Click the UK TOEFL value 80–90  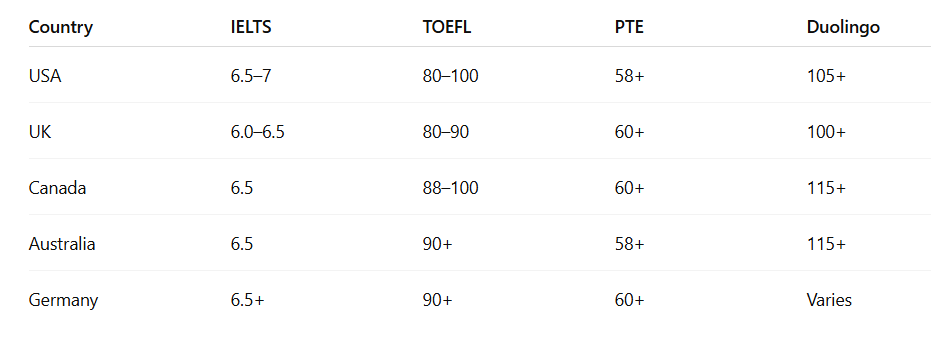click(446, 132)
